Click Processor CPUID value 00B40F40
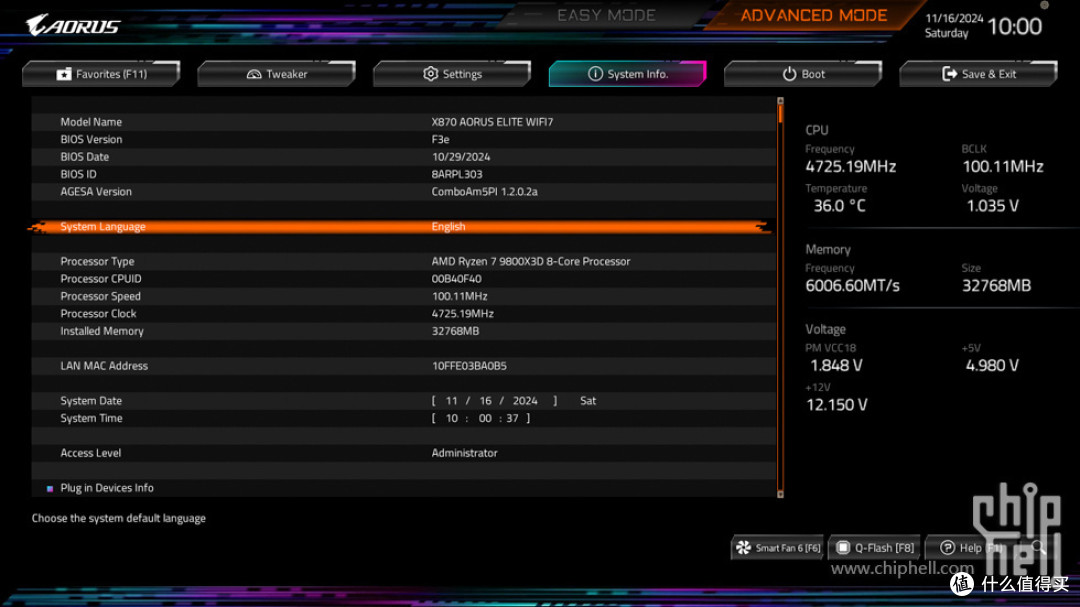Image resolution: width=1080 pixels, height=607 pixels. tap(456, 279)
